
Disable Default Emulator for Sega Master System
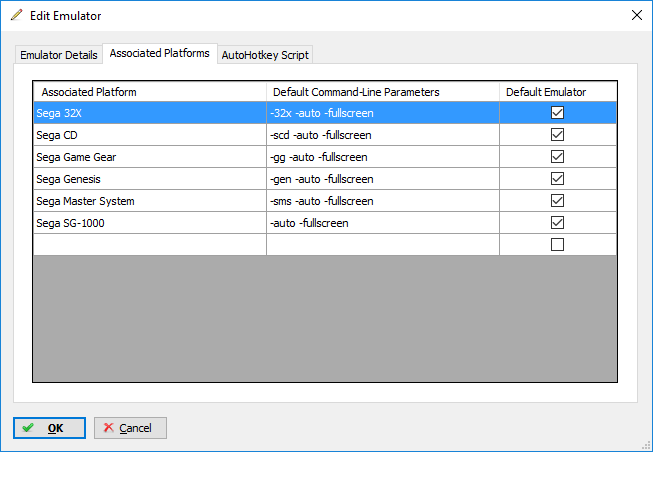click(x=557, y=201)
